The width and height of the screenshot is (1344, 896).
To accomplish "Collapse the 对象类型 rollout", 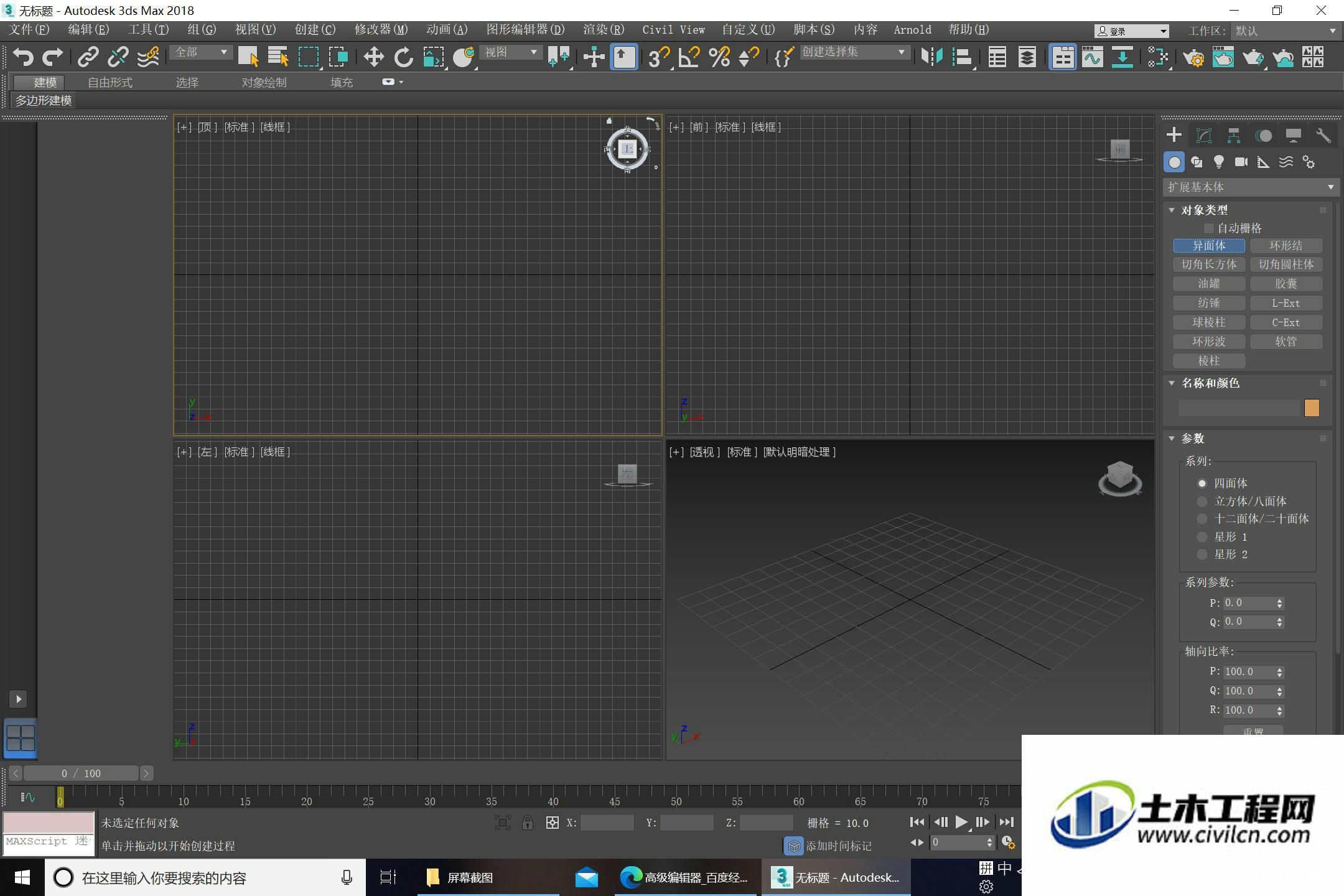I will coord(1172,210).
